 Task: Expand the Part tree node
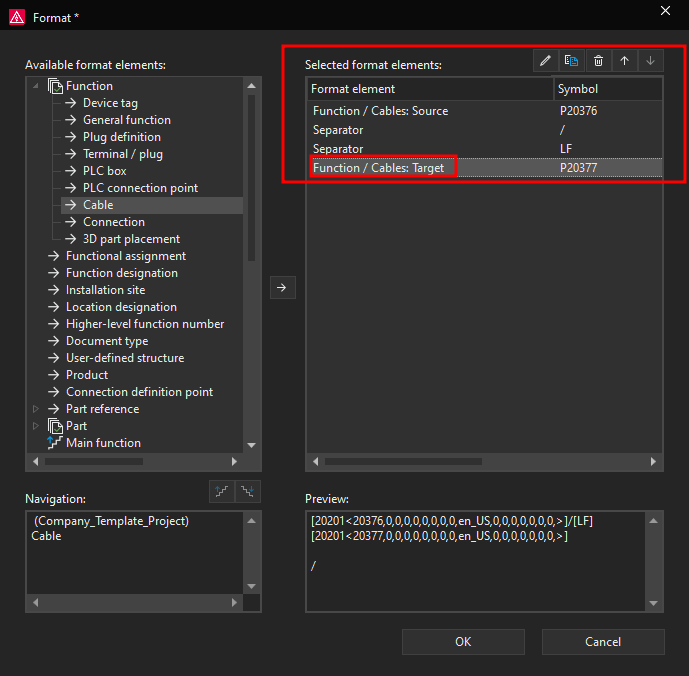36,426
